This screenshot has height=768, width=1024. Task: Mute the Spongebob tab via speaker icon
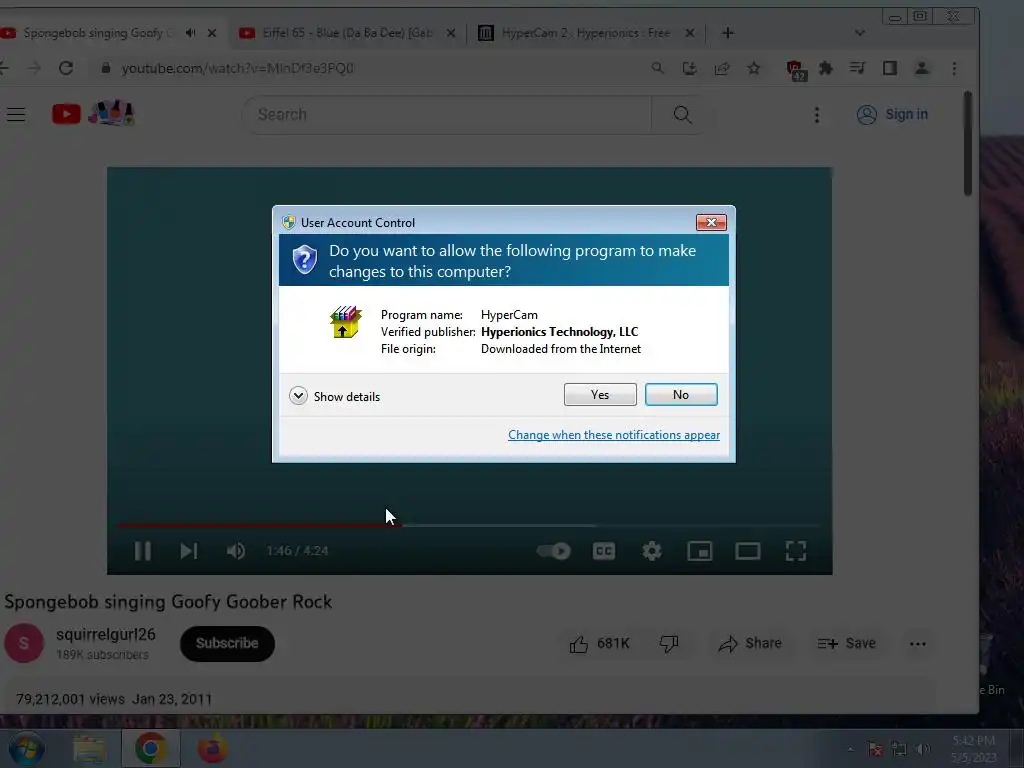190,33
